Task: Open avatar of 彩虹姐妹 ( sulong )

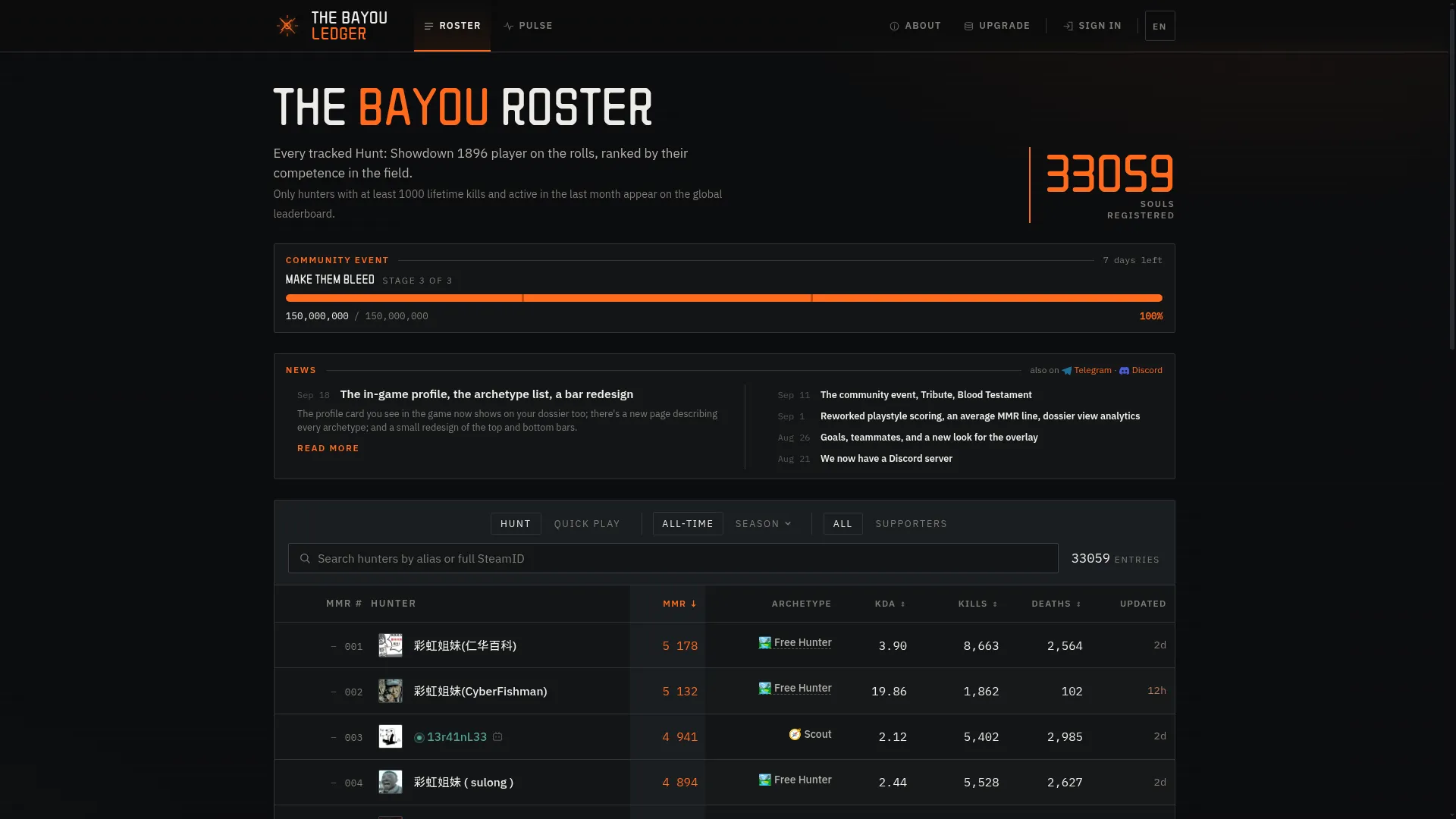Action: (x=391, y=782)
